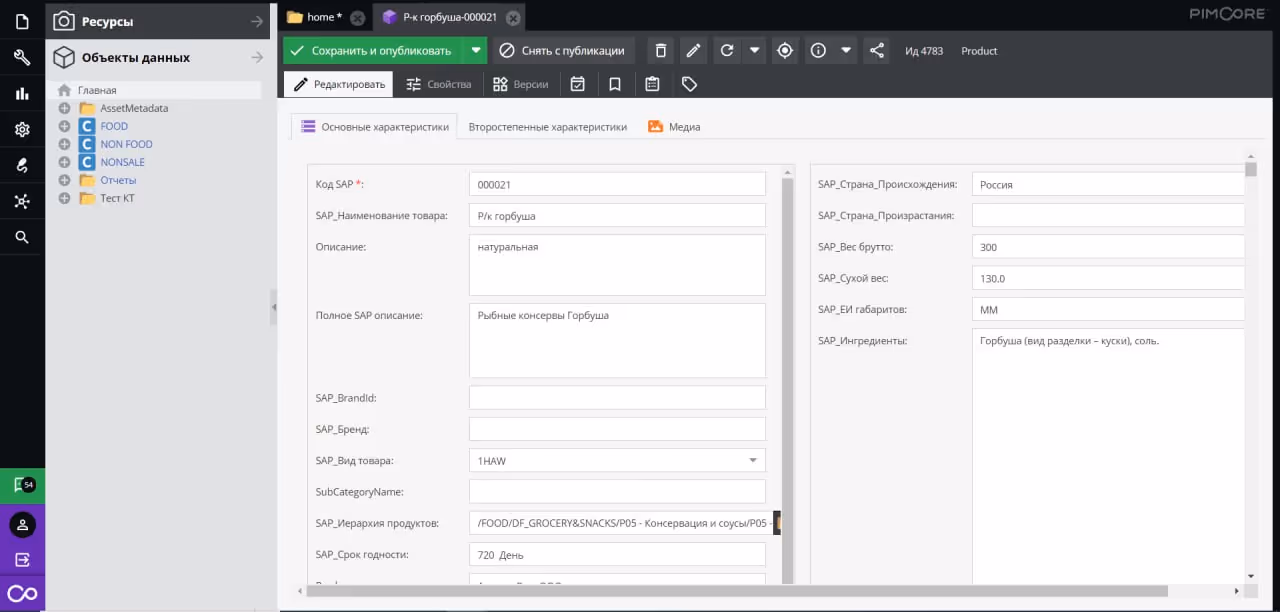Click the rename pencil icon in toolbar
Screen dimensions: 1280x612
693,51
